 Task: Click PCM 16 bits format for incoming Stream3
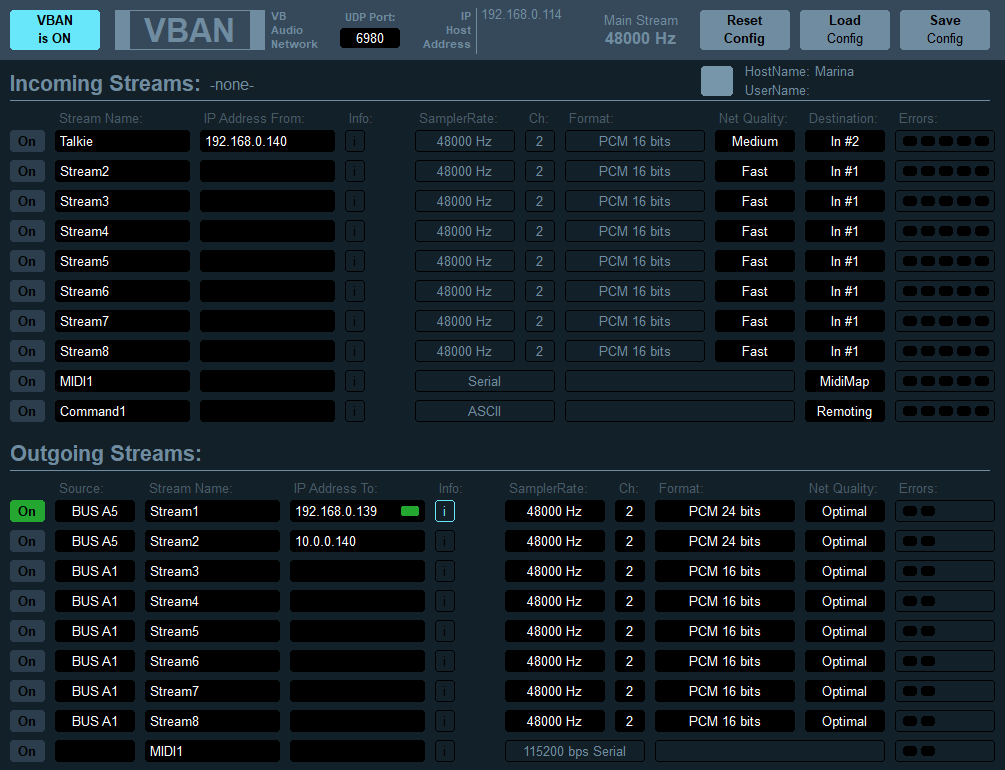coord(635,201)
